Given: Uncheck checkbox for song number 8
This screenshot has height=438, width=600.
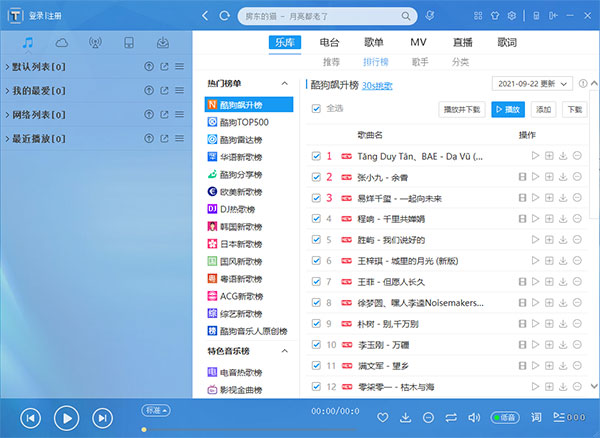Looking at the screenshot, I should coord(316,303).
